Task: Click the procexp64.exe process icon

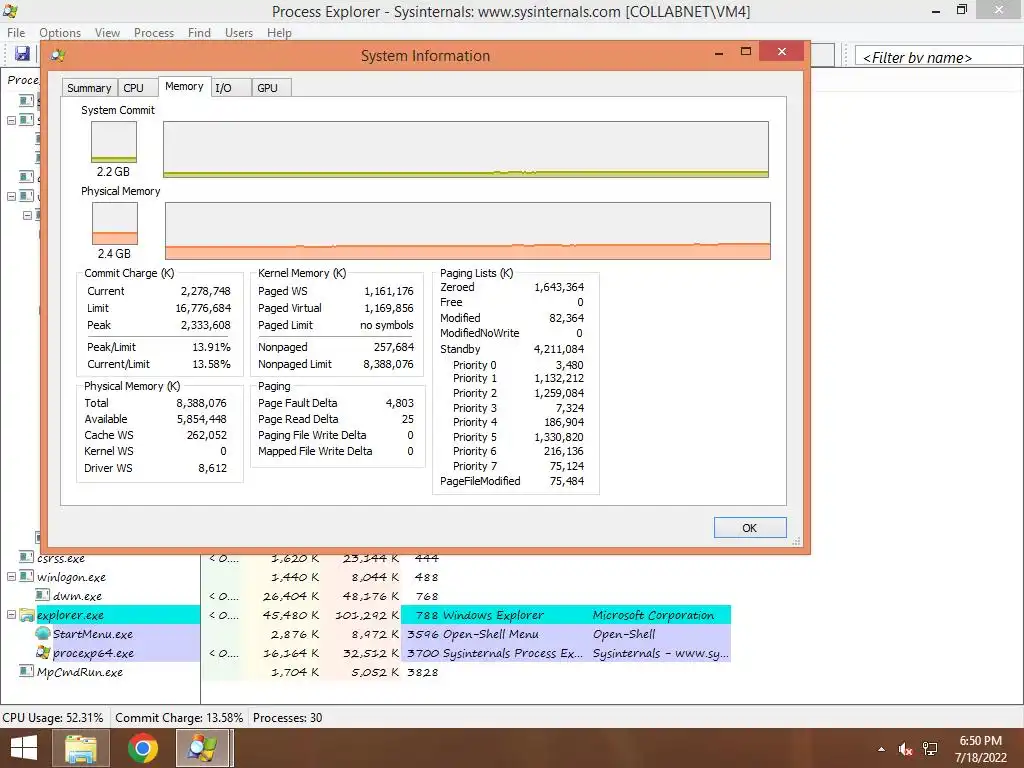Action: 43,652
